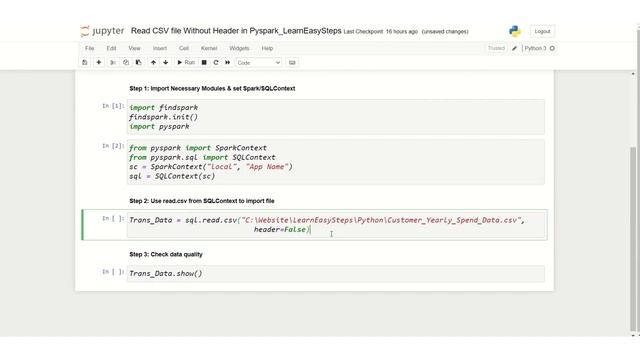This screenshot has width=640, height=360.
Task: Click the Python logo icon near Logout
Action: tap(515, 31)
